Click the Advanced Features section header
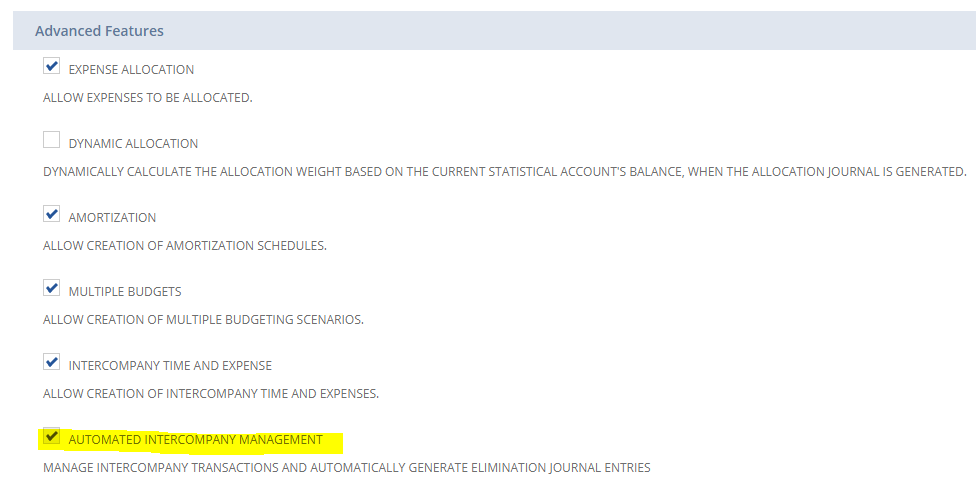Image resolution: width=976 pixels, height=478 pixels. coord(99,31)
